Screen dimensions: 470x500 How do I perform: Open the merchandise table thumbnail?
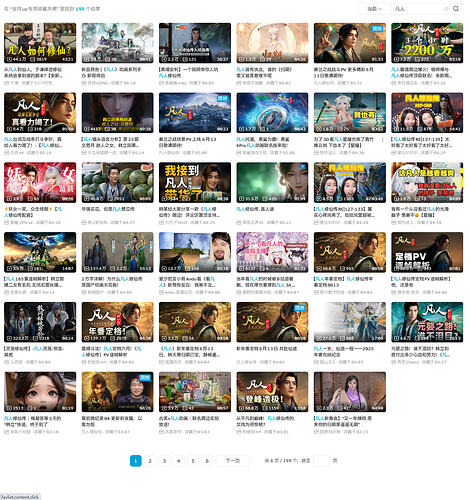tap(195, 392)
